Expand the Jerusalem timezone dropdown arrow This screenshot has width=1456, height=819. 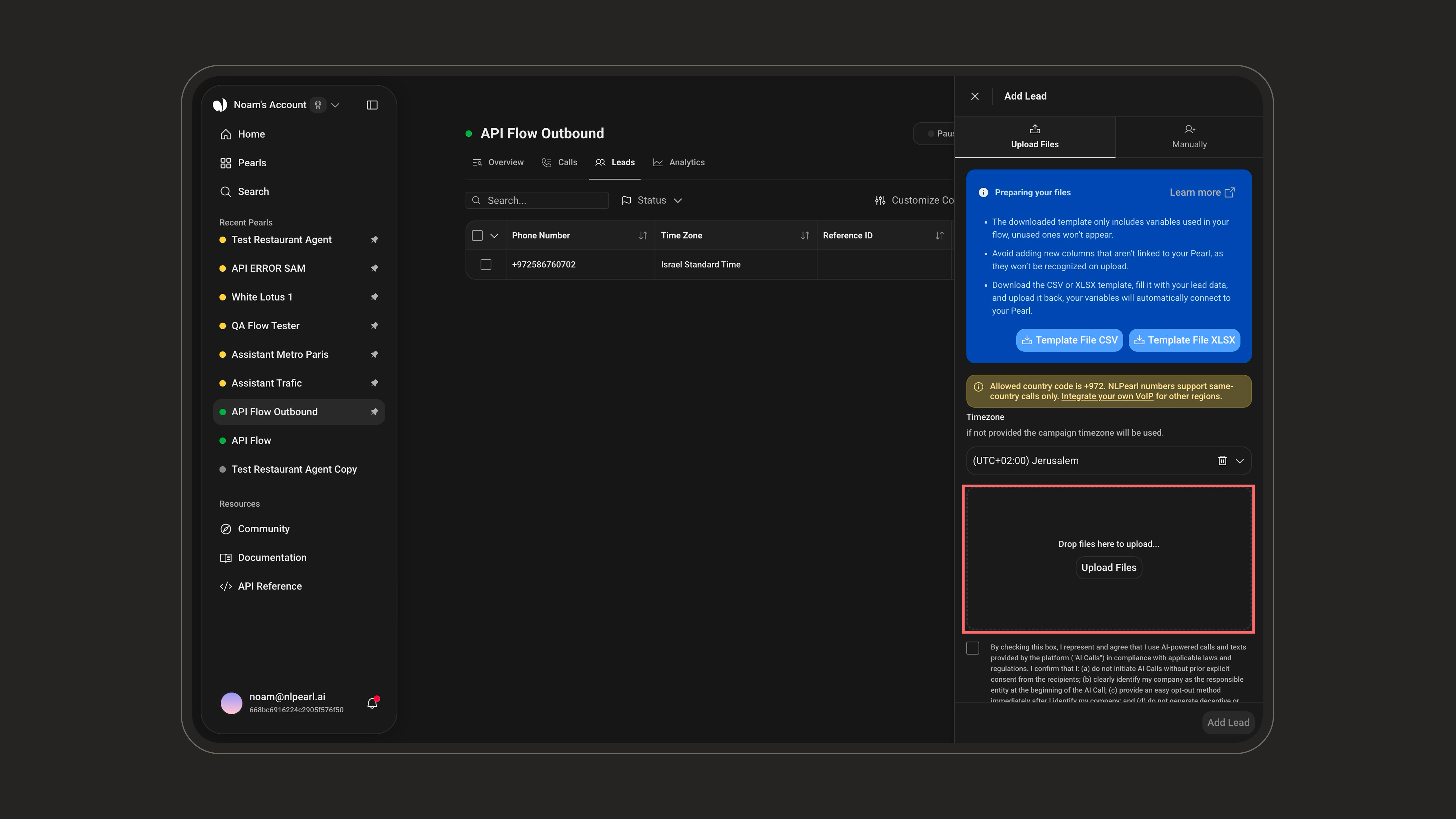pyautogui.click(x=1240, y=461)
